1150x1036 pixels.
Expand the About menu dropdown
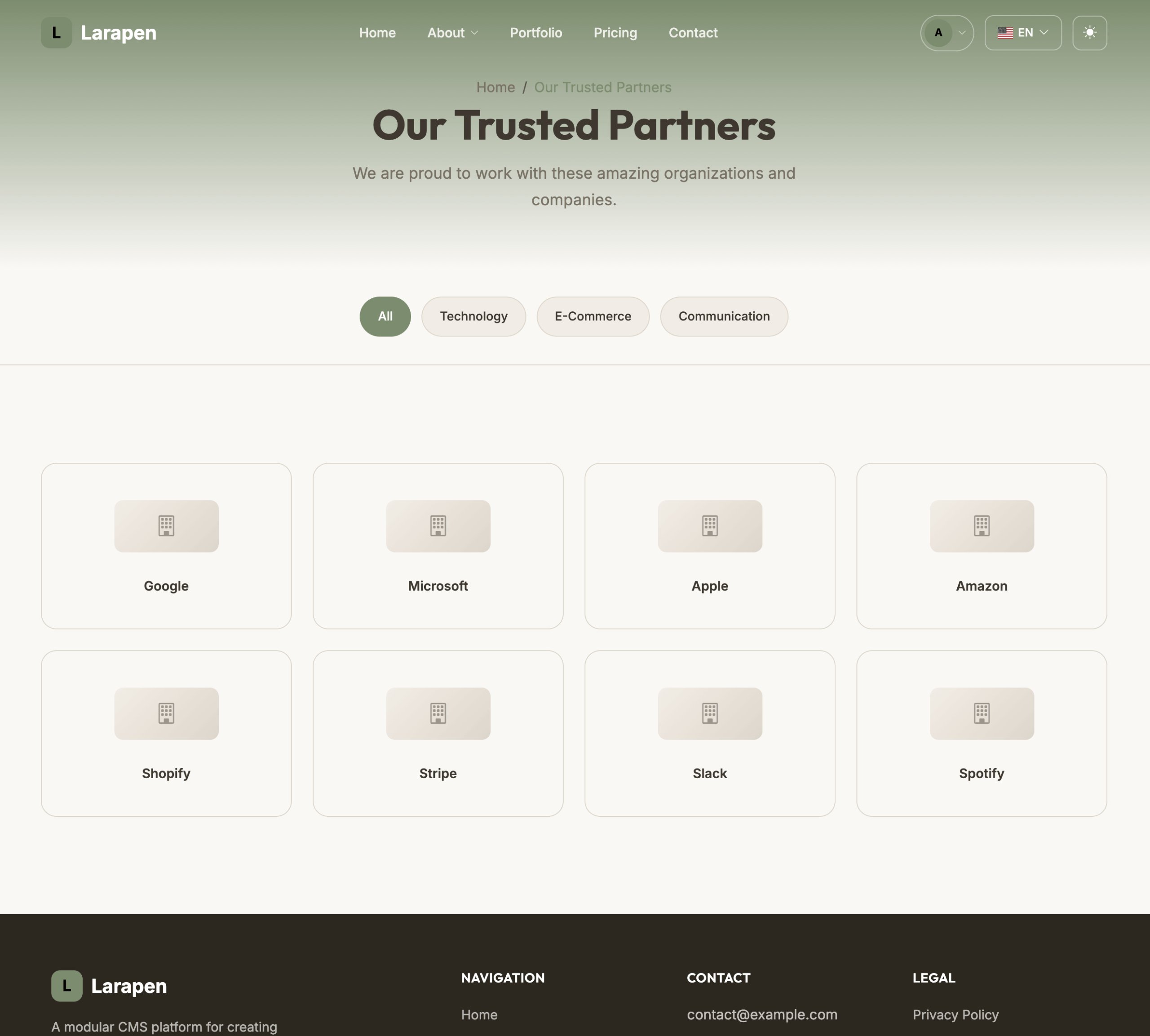click(x=452, y=32)
